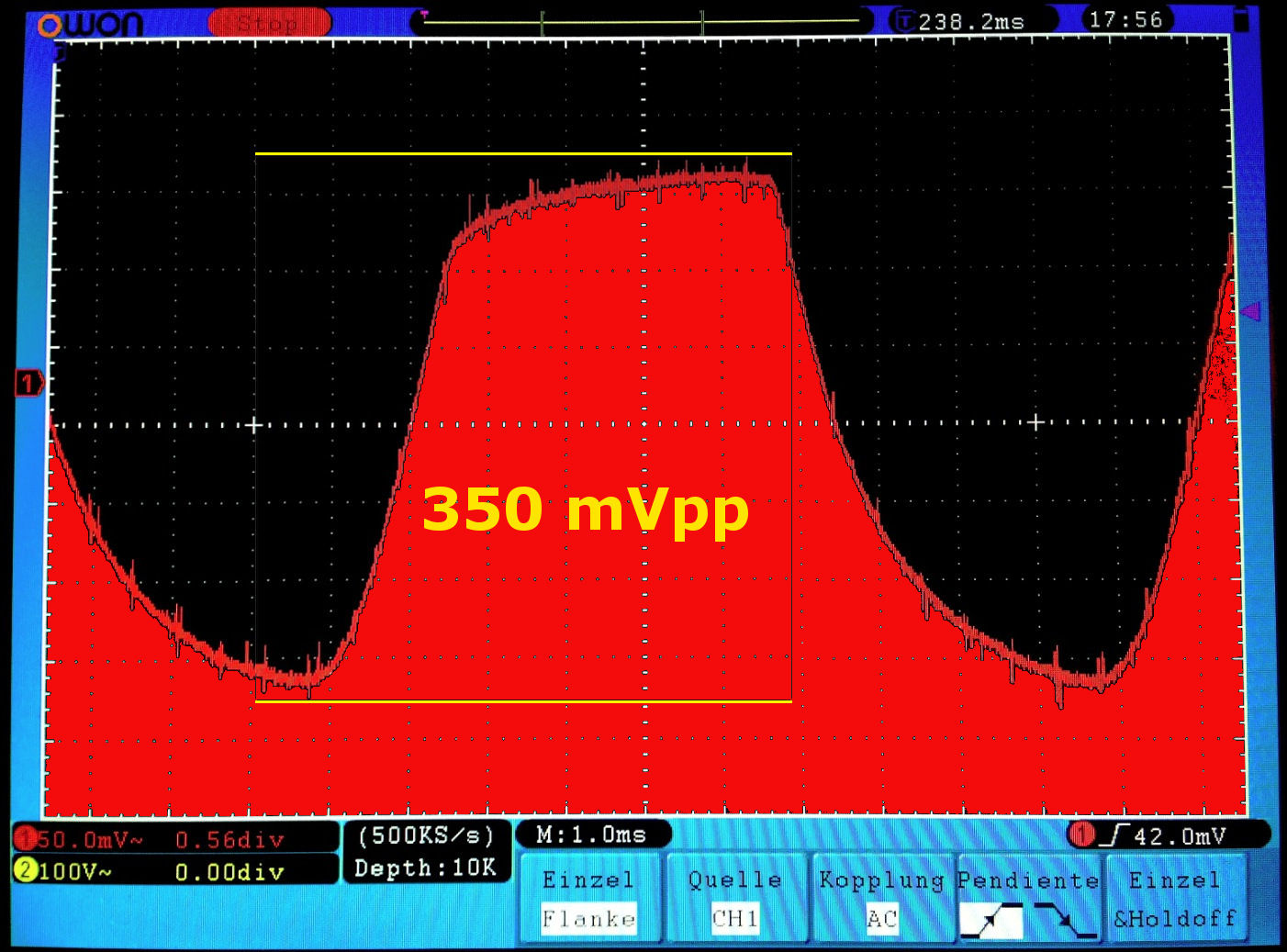
Task: Click the 42.0mV trigger level readout
Action: (1179, 836)
